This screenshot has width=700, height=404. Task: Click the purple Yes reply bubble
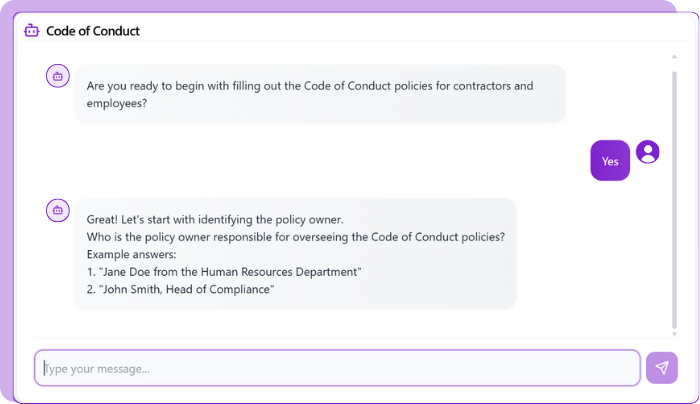tap(610, 161)
